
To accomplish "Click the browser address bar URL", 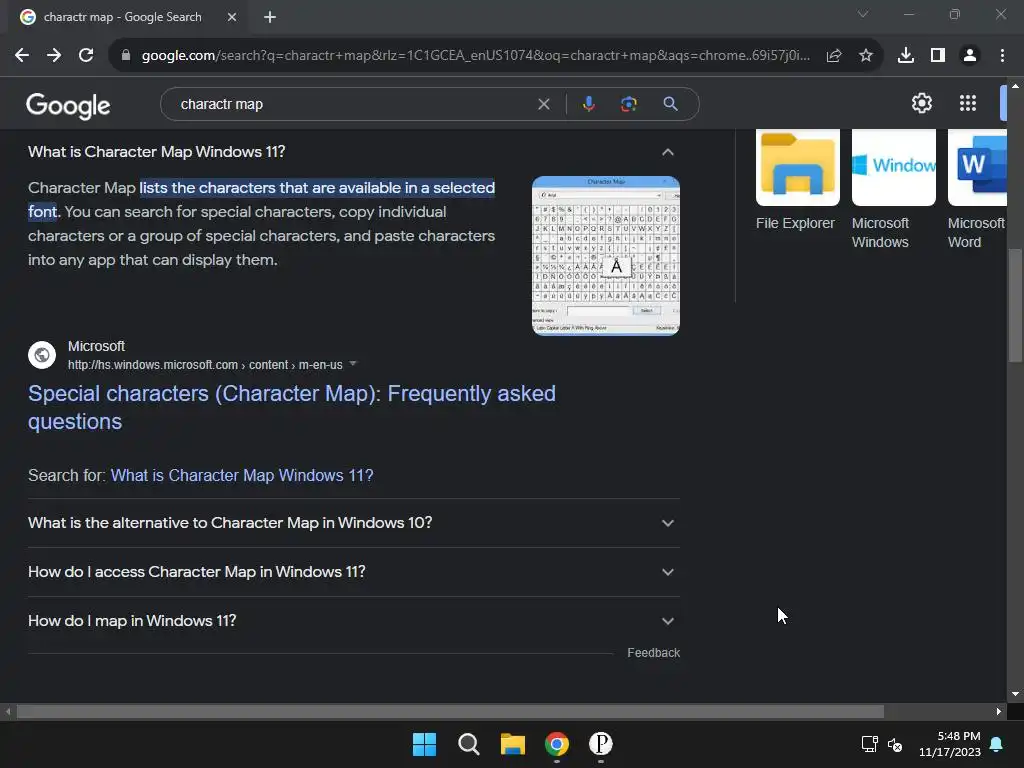I will [475, 56].
